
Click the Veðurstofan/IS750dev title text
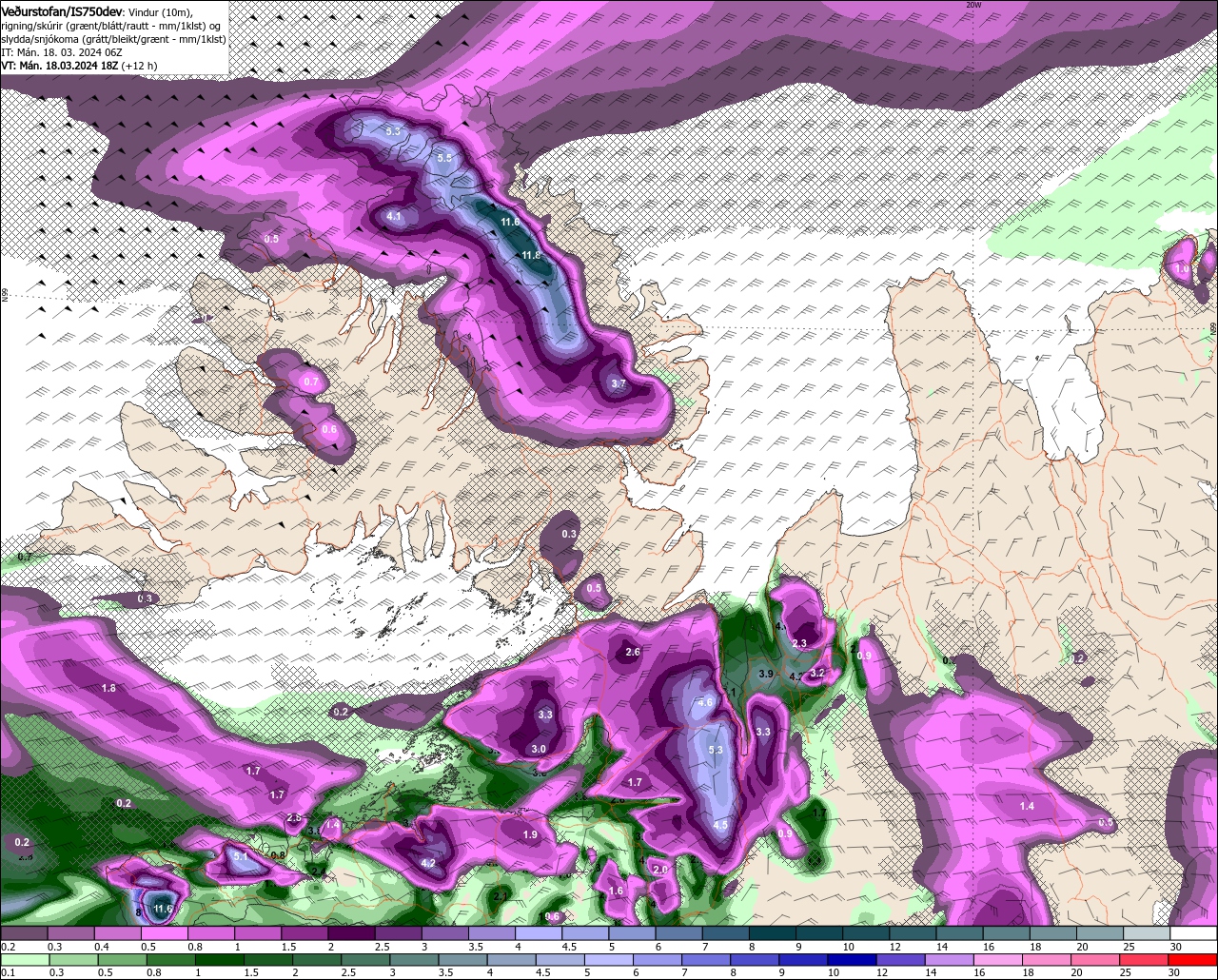(x=62, y=10)
